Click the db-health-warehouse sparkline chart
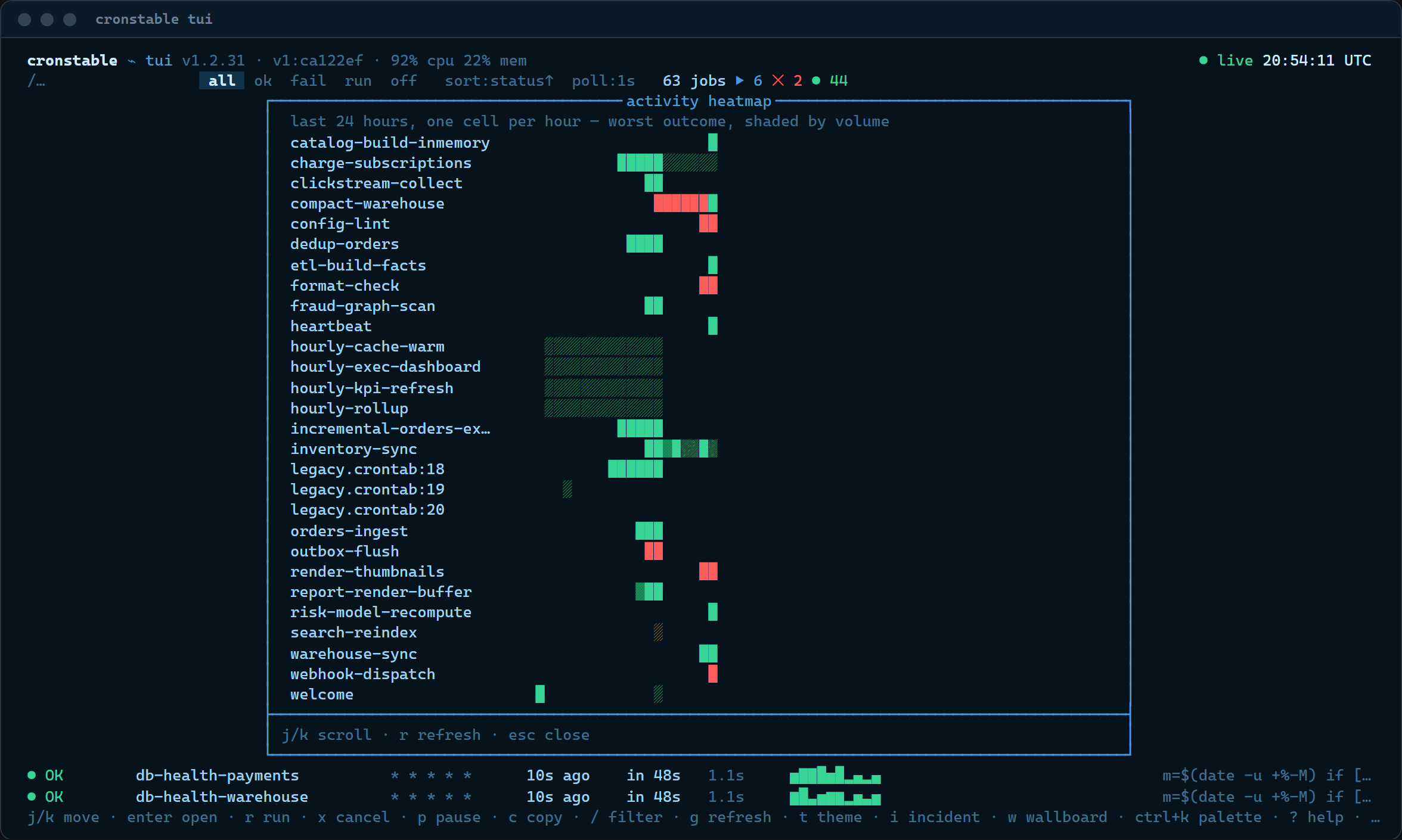 (x=835, y=797)
